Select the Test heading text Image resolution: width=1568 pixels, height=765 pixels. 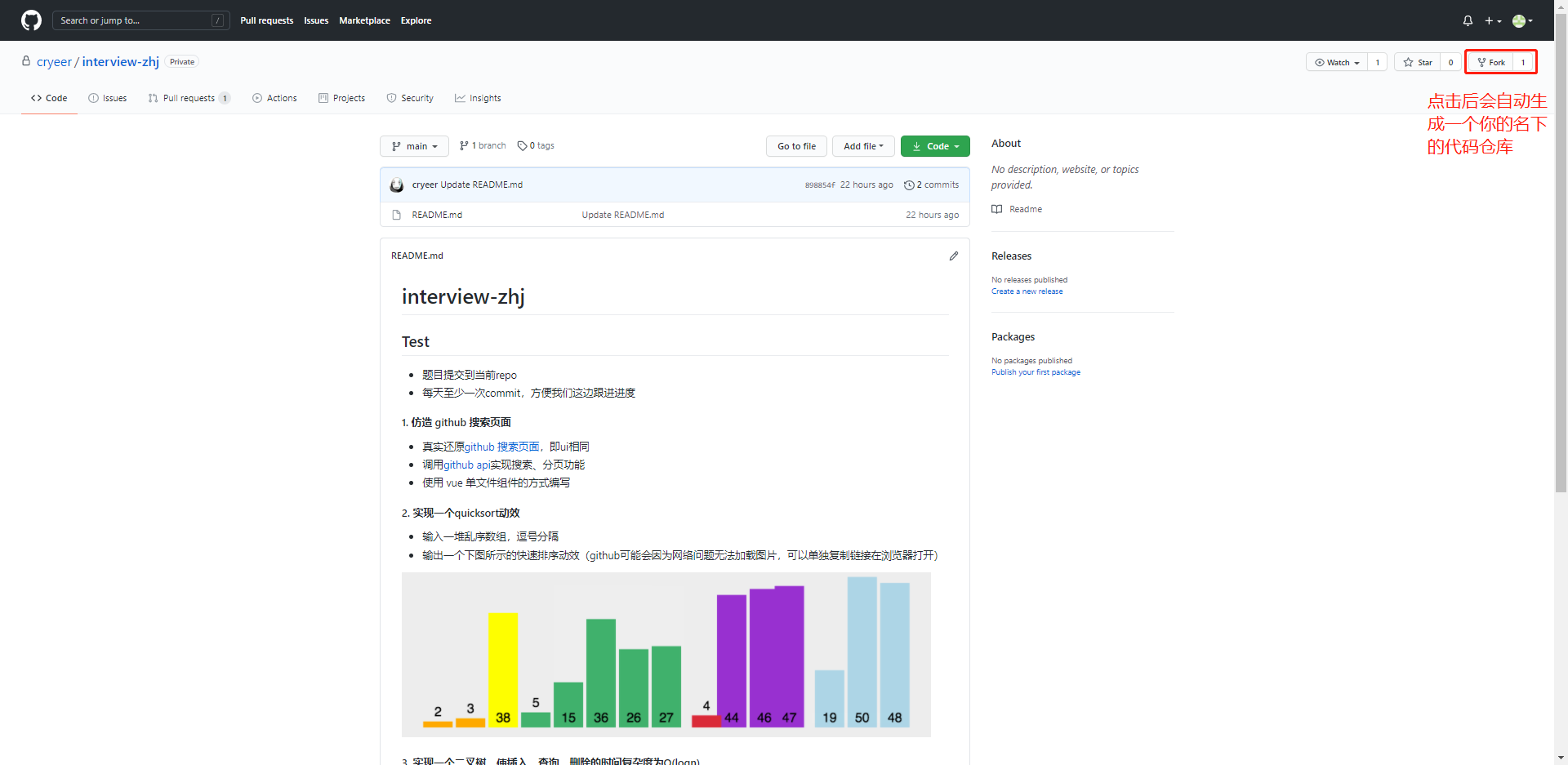(416, 341)
